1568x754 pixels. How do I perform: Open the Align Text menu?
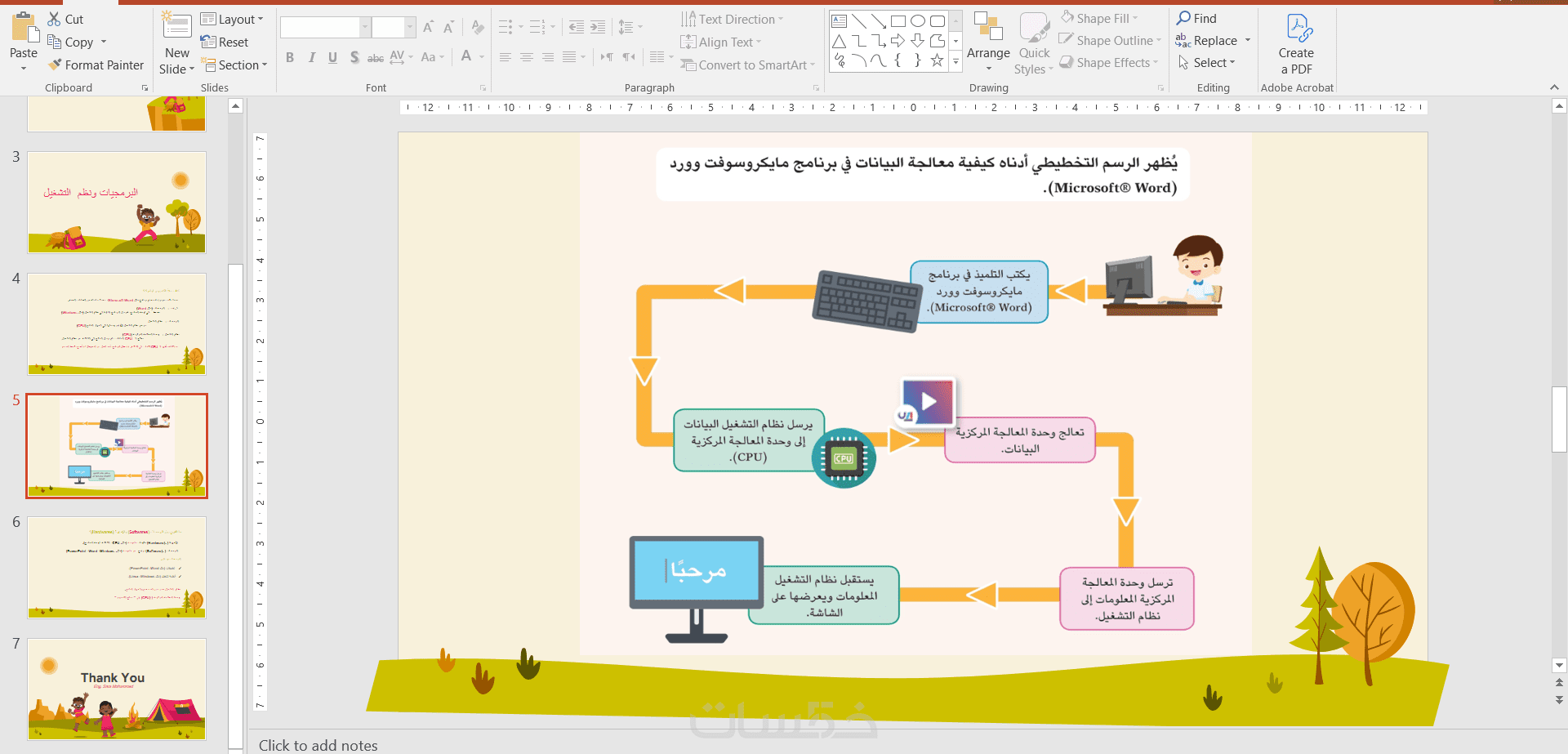(x=721, y=42)
